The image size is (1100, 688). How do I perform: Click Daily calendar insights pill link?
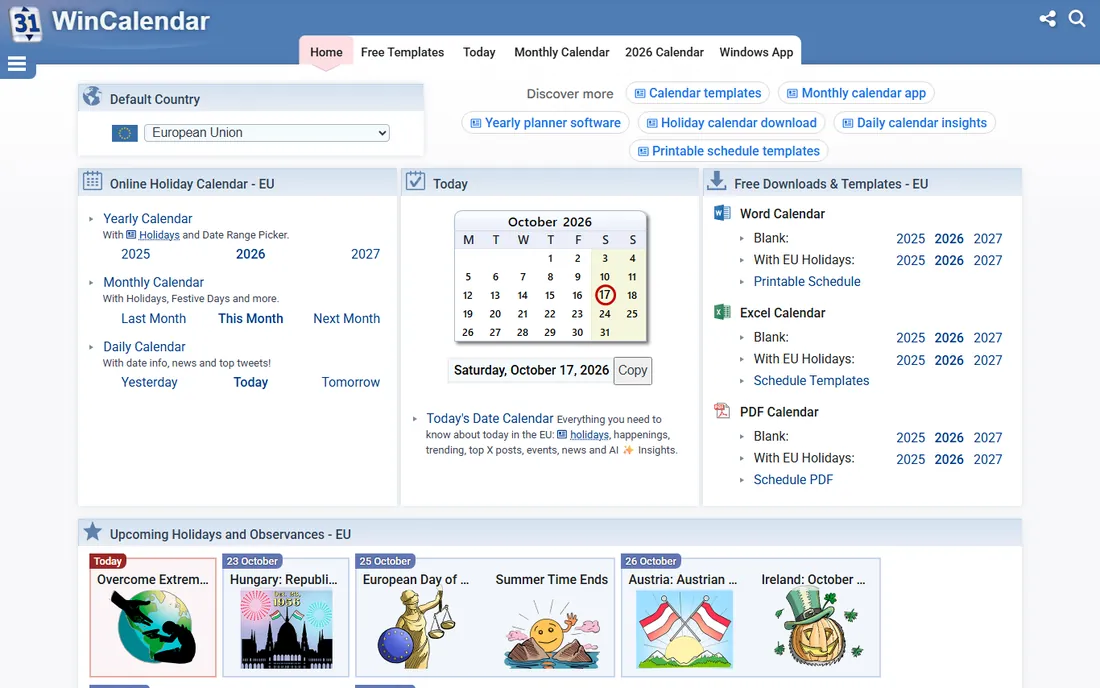click(915, 123)
